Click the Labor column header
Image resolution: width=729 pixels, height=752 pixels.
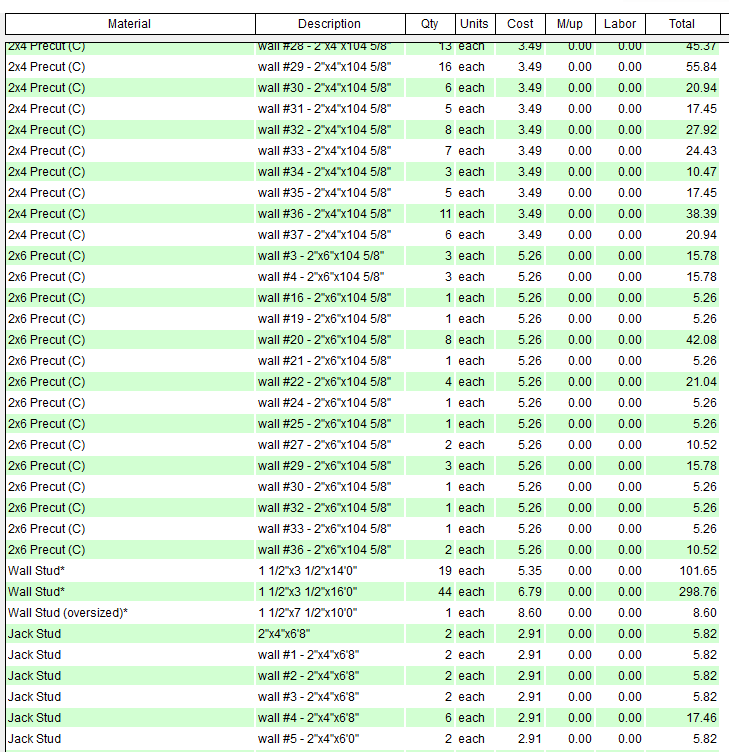pos(621,24)
